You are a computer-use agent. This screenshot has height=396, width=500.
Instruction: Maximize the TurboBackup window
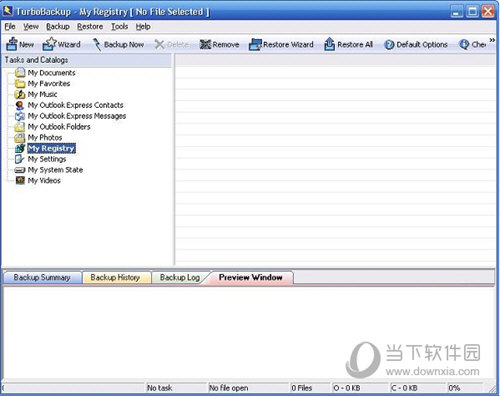[x=472, y=11]
